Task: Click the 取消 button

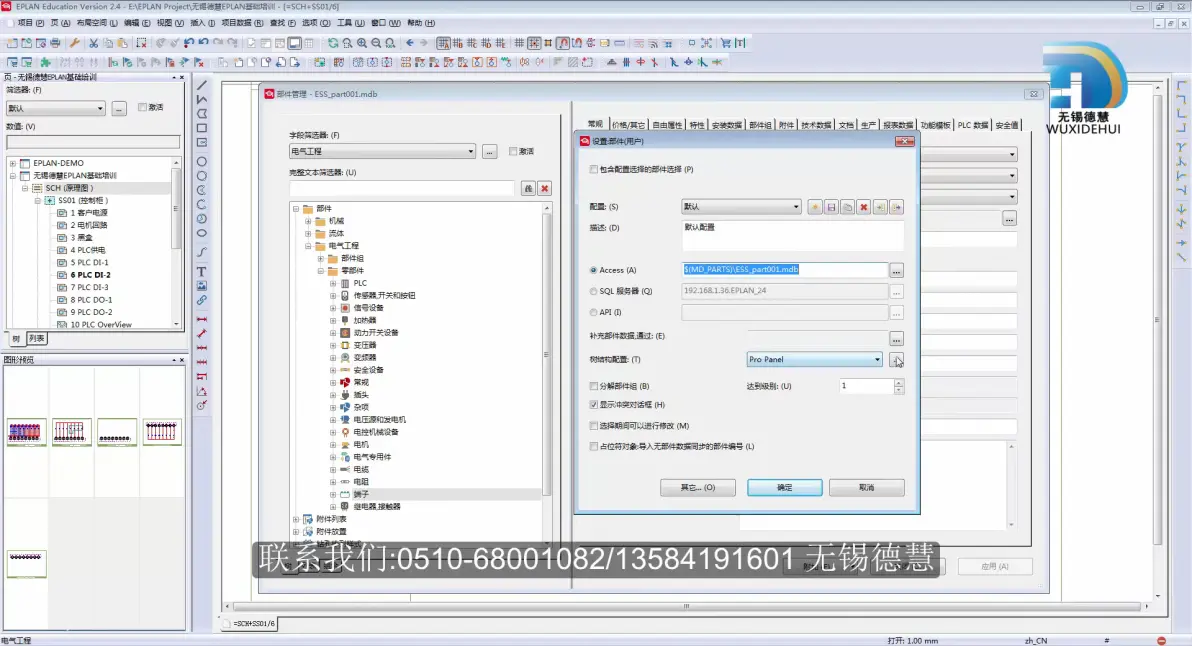Action: (867, 488)
